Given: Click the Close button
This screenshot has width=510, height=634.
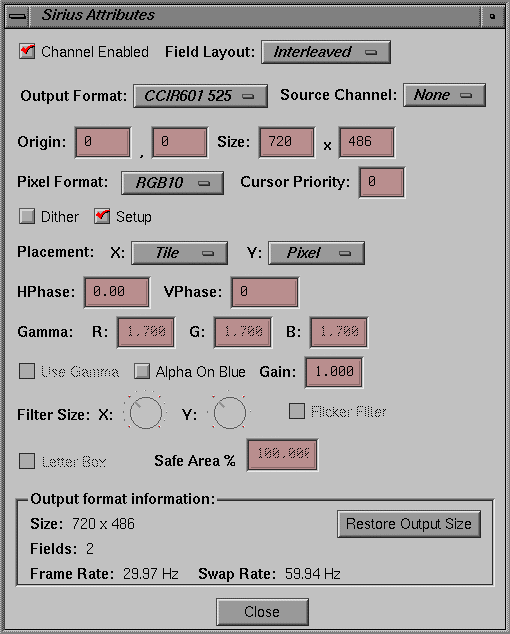Looking at the screenshot, I should pyautogui.click(x=262, y=612).
